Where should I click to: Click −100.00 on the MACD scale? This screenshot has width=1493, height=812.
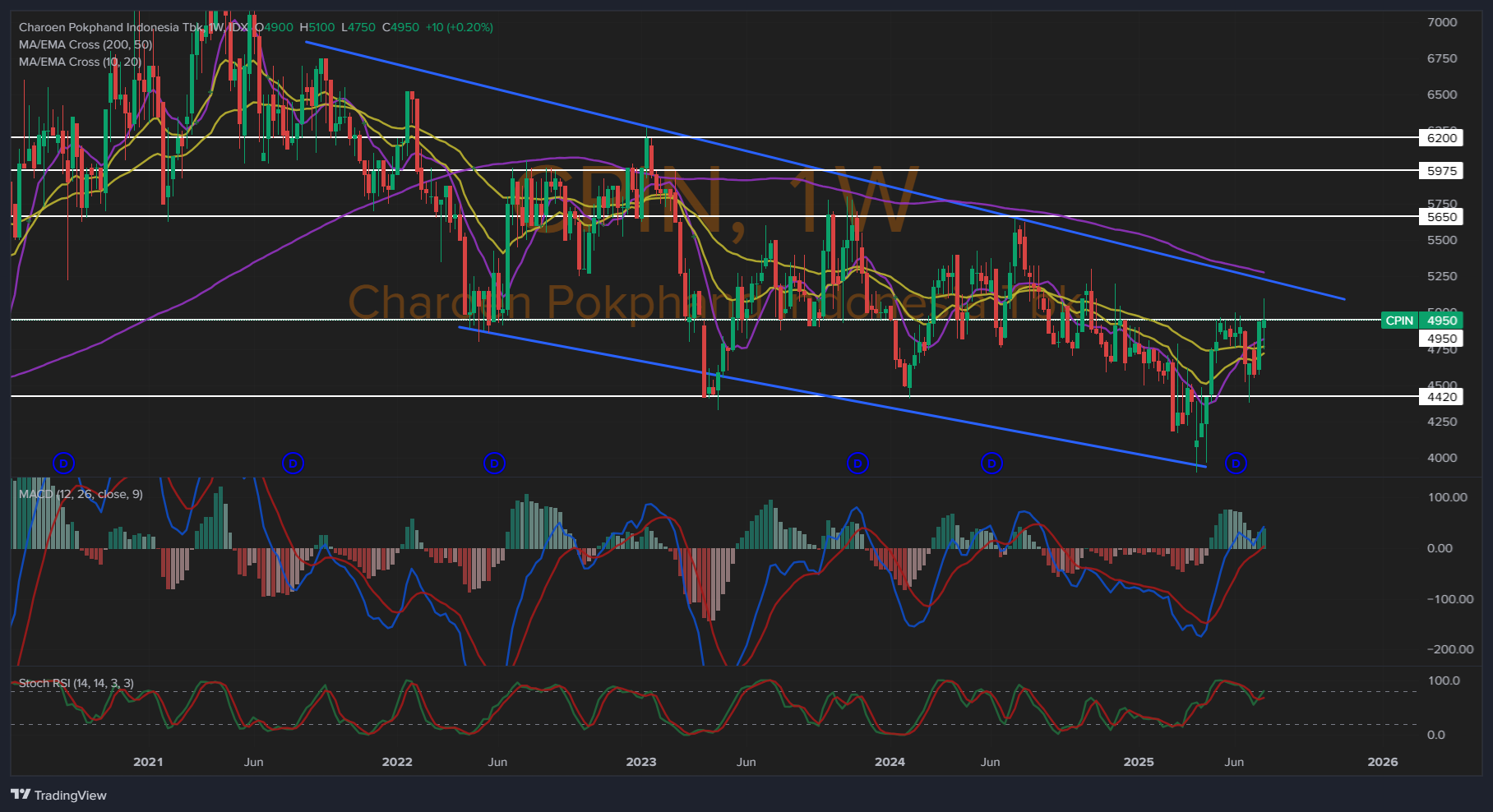1450,599
